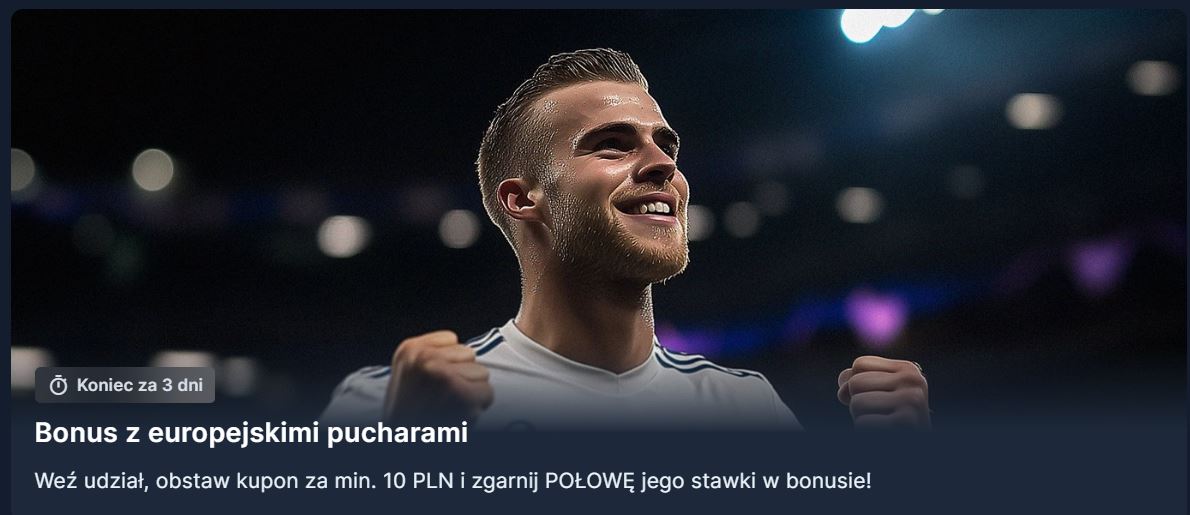Click the raised fist at the banner's right
The image size is (1190, 515).
pyautogui.click(x=884, y=389)
